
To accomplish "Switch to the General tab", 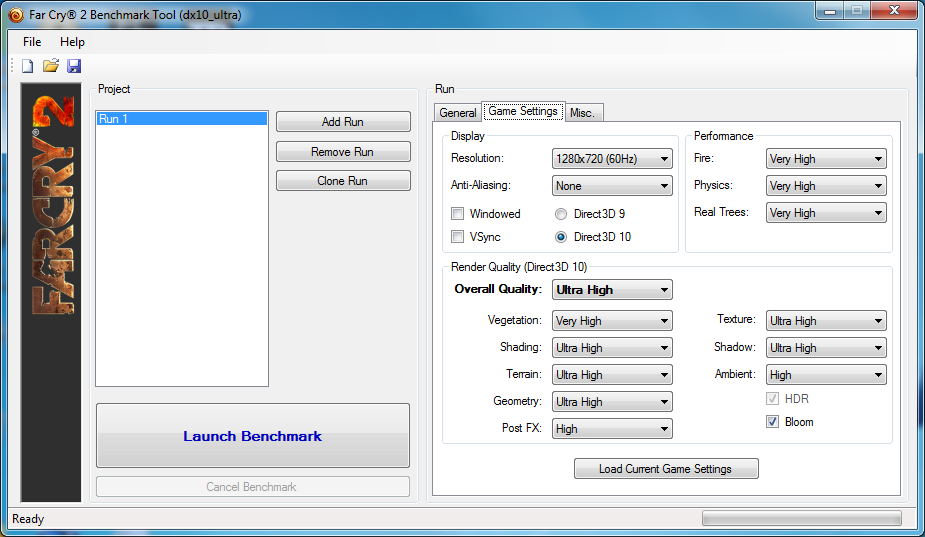I will (458, 113).
